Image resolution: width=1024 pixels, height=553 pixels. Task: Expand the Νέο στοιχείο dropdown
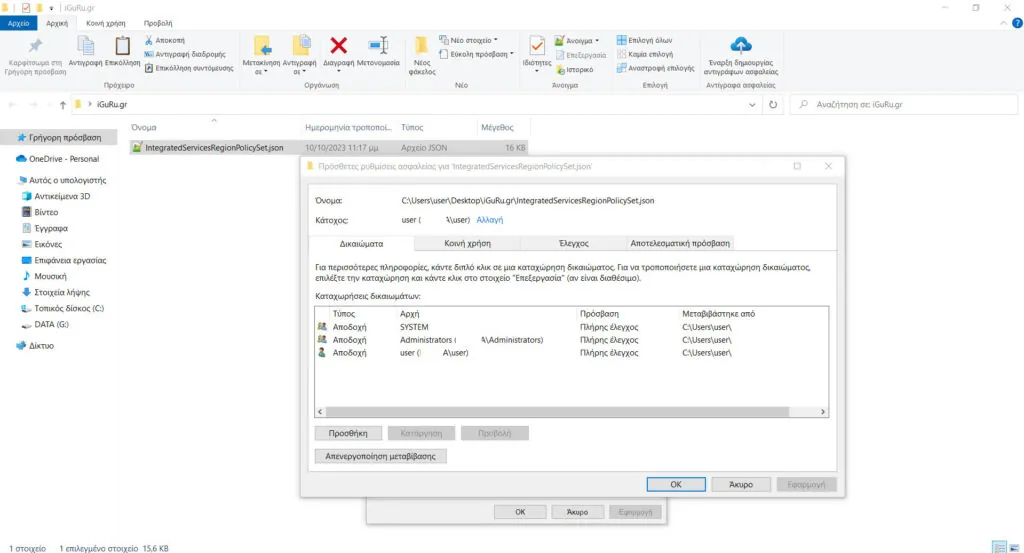(x=473, y=40)
